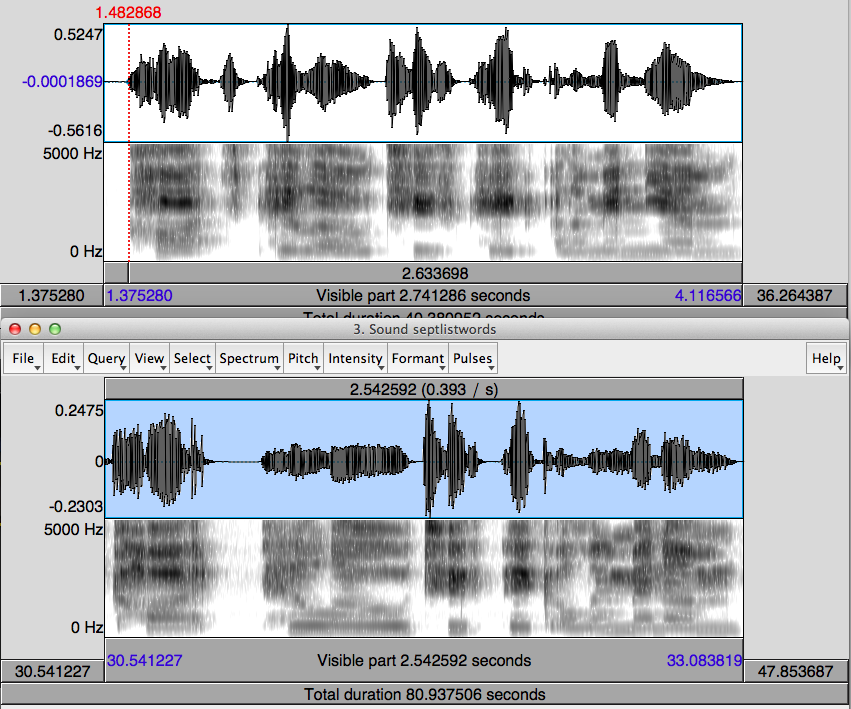Image resolution: width=851 pixels, height=709 pixels.
Task: Expand the View dropdown menu
Action: (150, 358)
